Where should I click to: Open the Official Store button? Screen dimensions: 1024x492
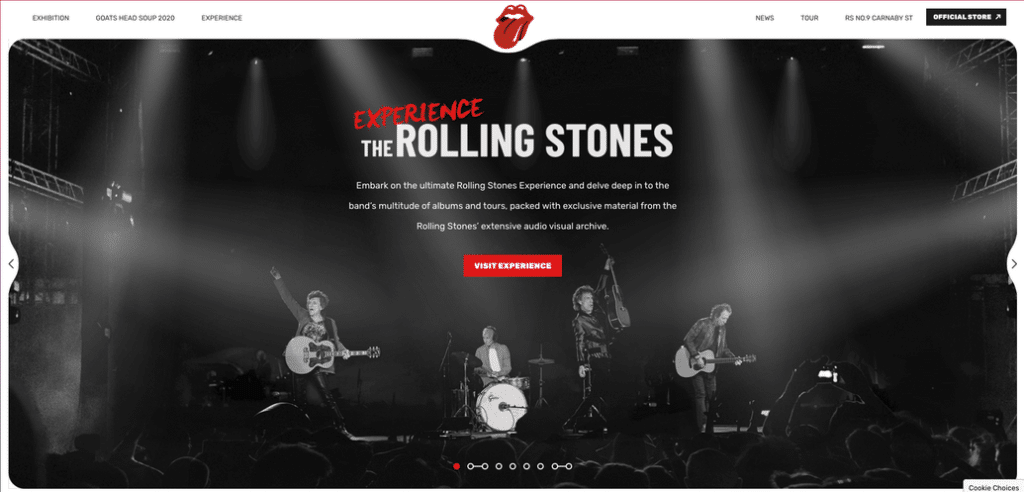966,18
